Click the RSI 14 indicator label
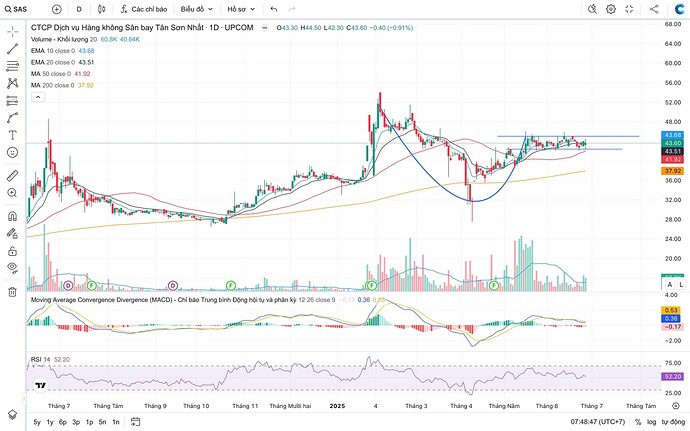 pyautogui.click(x=40, y=360)
